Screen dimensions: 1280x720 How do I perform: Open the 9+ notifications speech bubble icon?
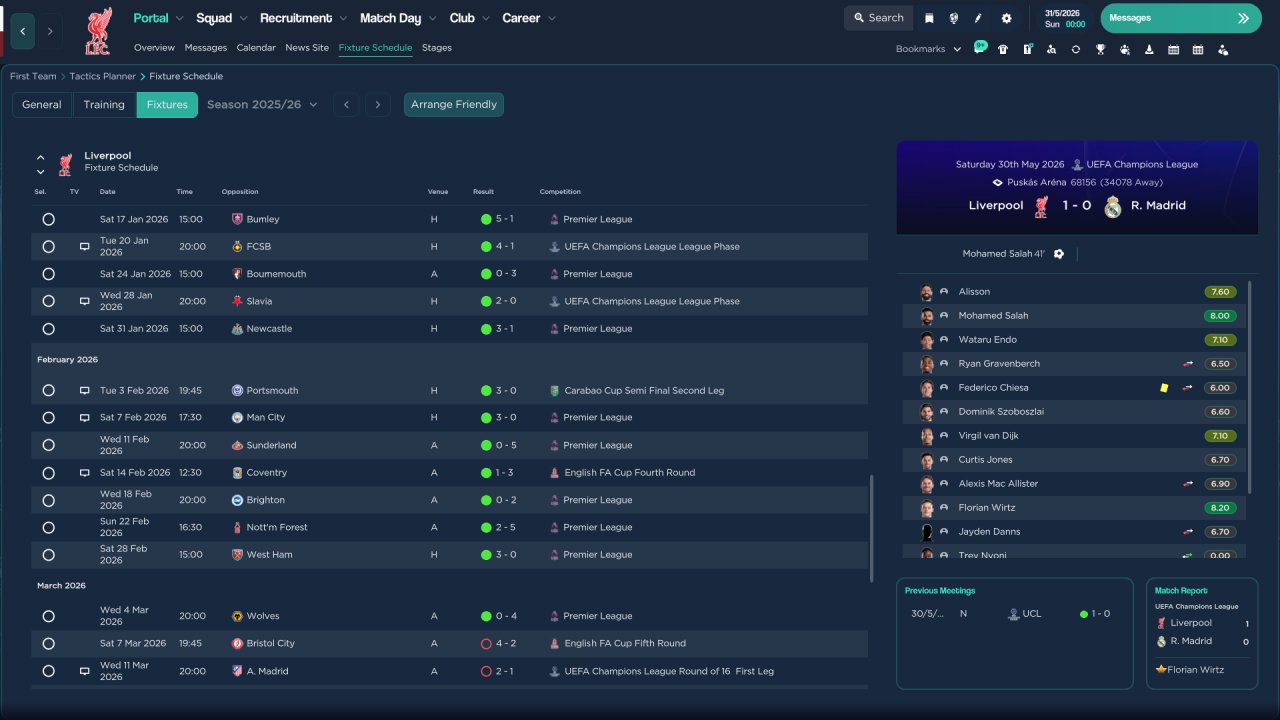tap(980, 48)
